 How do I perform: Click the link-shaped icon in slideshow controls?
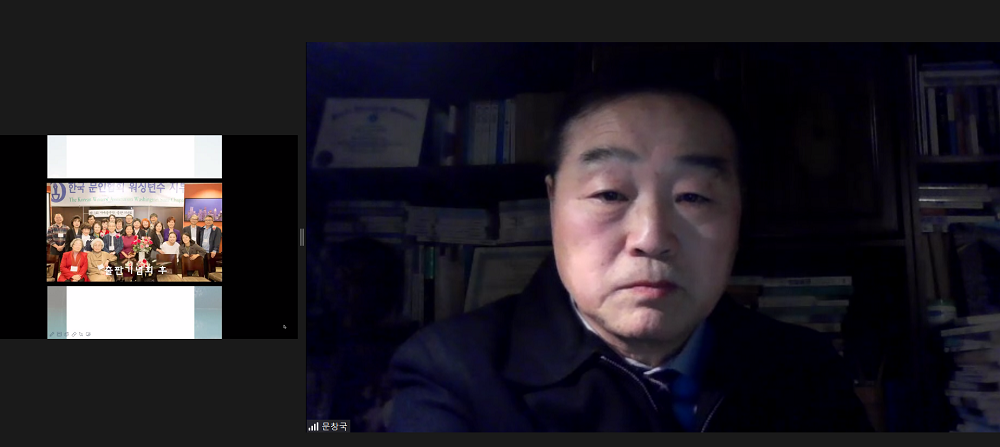coord(72,333)
